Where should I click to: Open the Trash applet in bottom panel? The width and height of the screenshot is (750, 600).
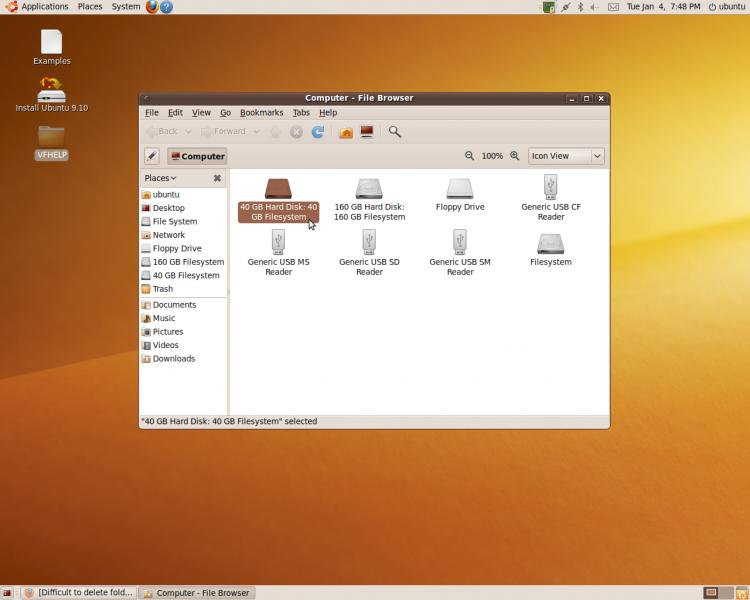(x=742, y=593)
